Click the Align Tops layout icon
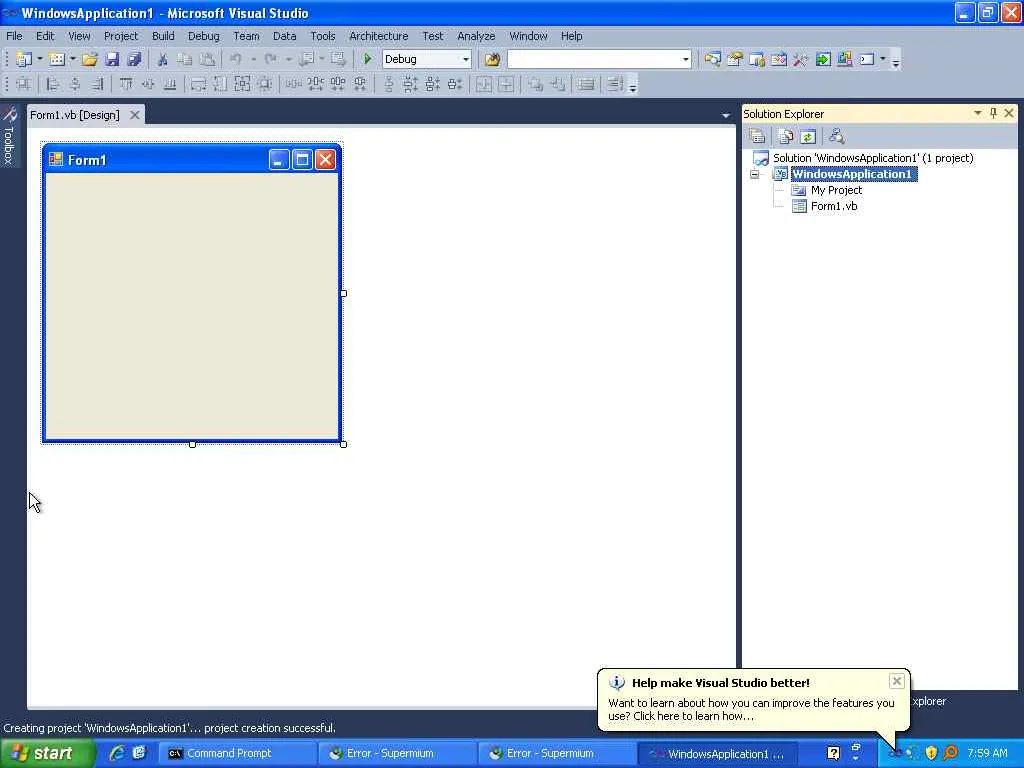This screenshot has height=768, width=1024. click(x=125, y=84)
